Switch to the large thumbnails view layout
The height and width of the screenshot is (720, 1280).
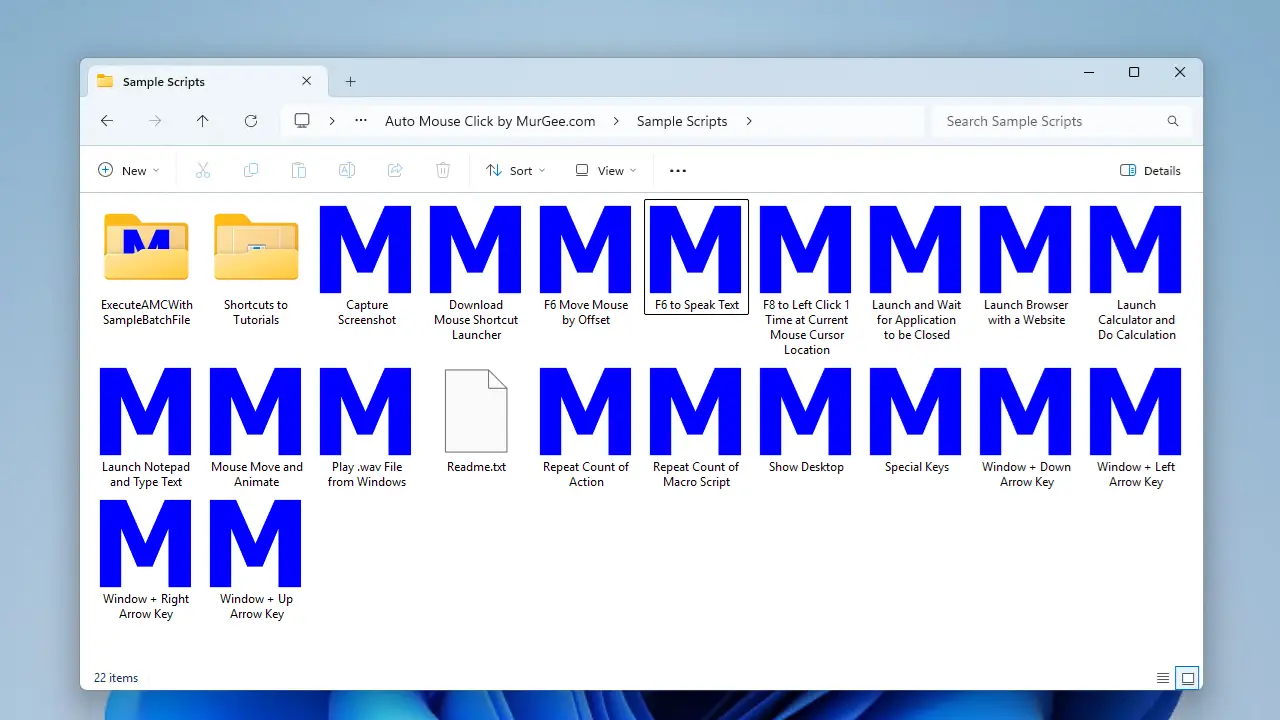(1188, 678)
